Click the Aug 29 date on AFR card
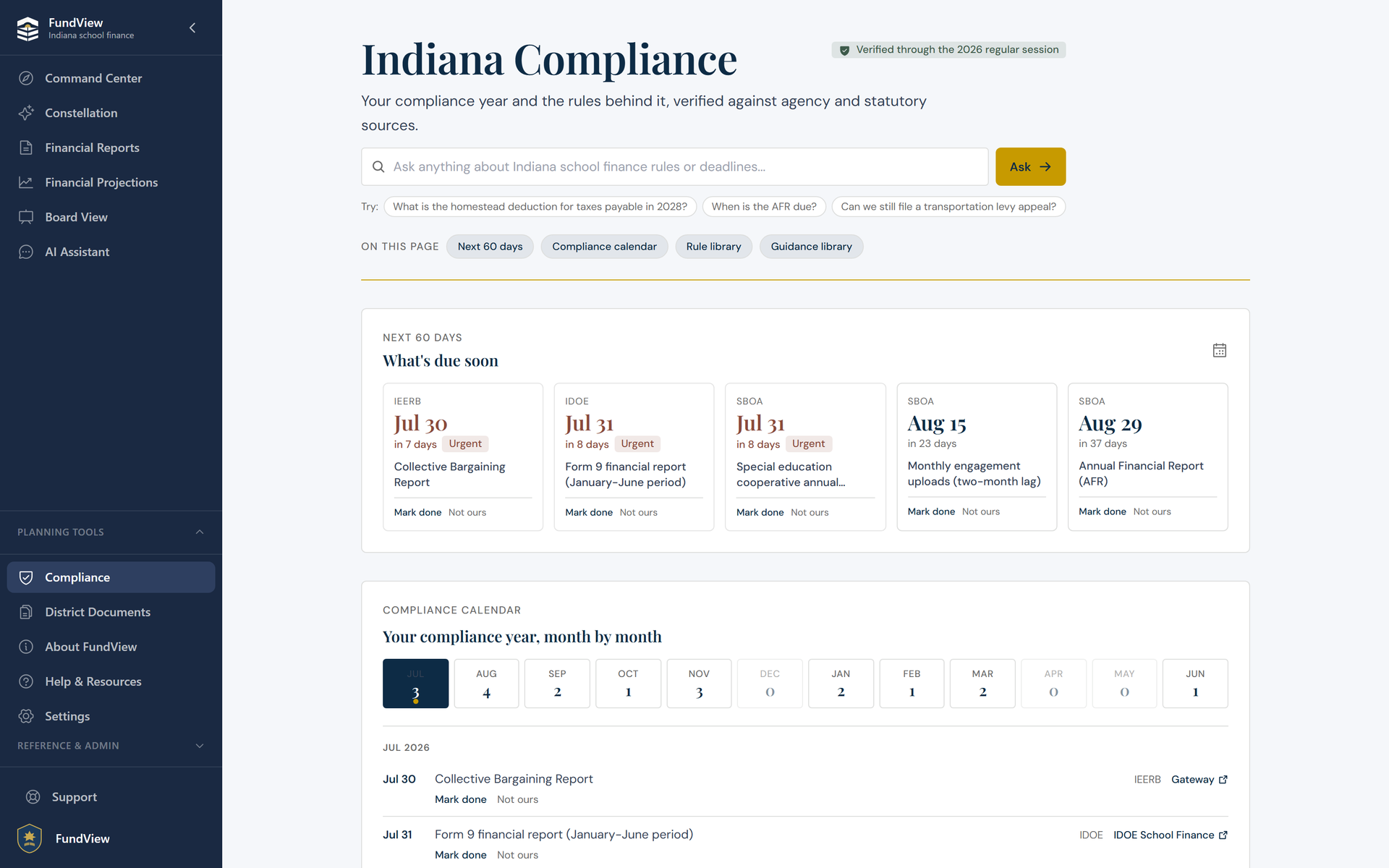The image size is (1389, 868). (x=1110, y=424)
